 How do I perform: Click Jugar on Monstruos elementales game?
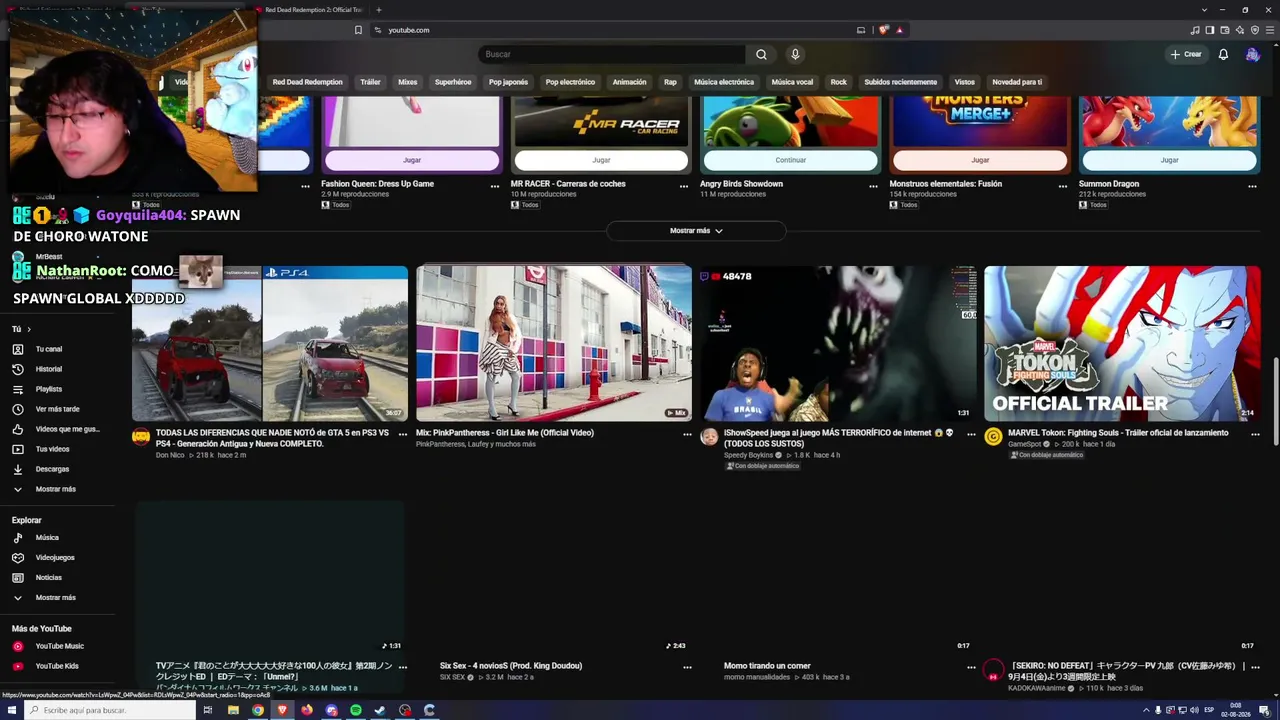[980, 160]
